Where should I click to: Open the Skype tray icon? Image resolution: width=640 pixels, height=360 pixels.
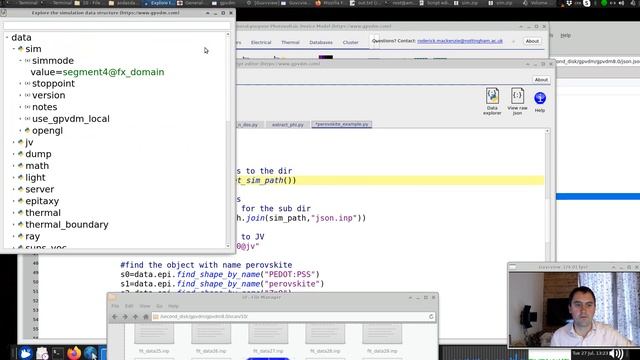click(x=587, y=3)
